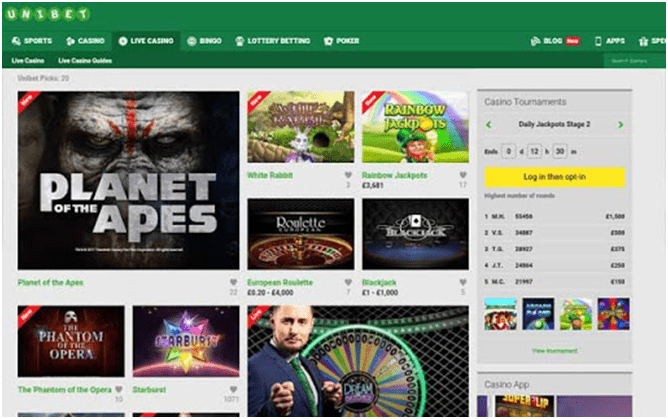Open Starburst game thumbnail
This screenshot has width=668, height=419.
tap(186, 341)
